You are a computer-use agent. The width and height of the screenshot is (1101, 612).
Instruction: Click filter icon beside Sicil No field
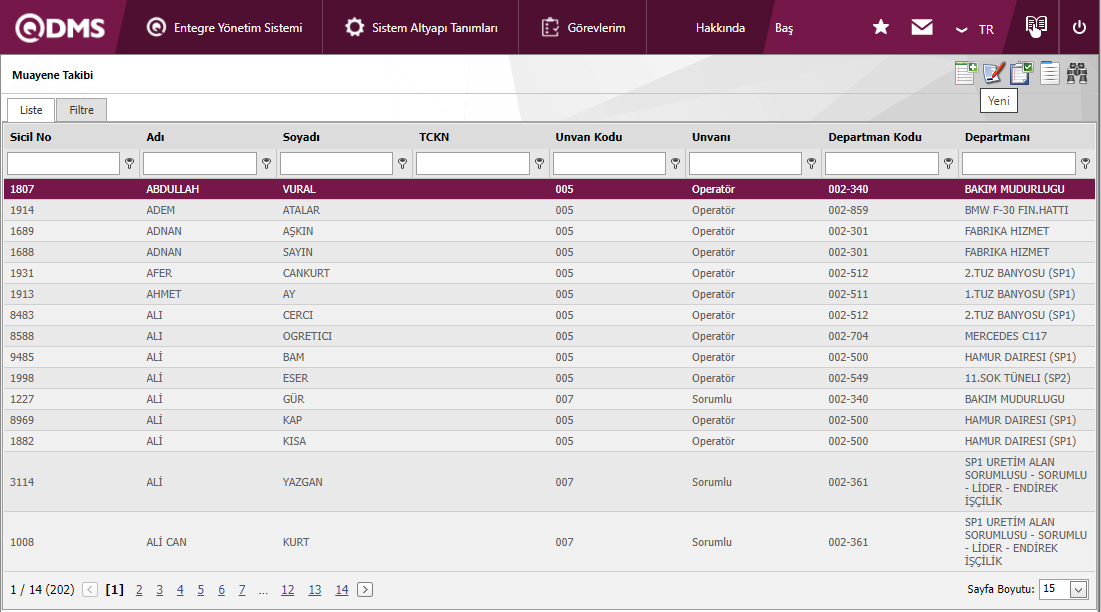(129, 163)
